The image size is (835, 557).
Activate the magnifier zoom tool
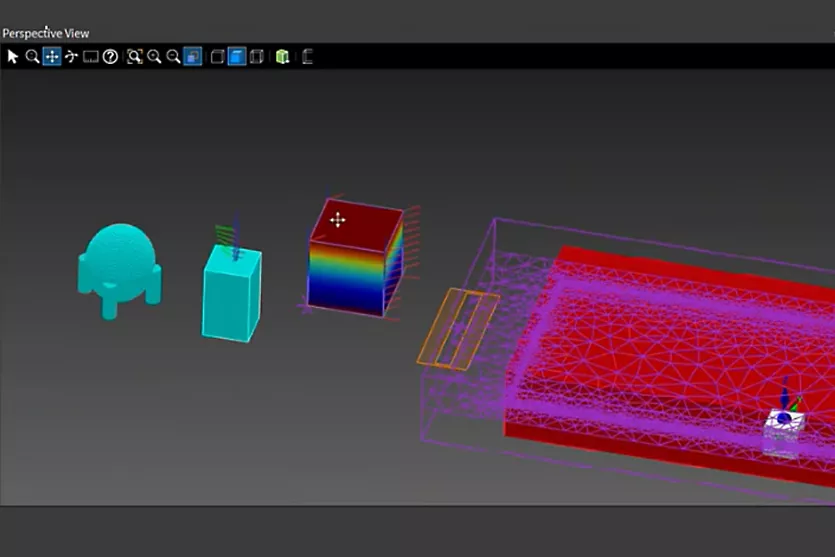point(32,57)
